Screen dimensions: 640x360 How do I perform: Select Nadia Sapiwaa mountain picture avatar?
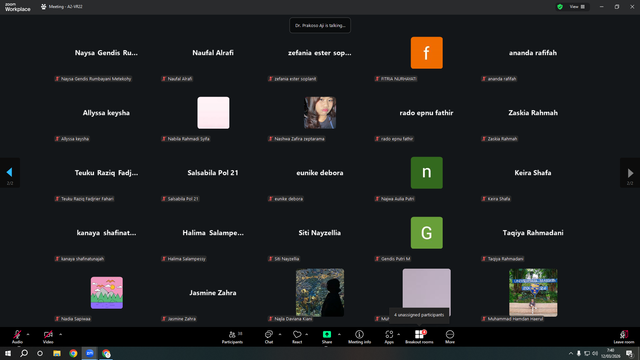(107, 293)
